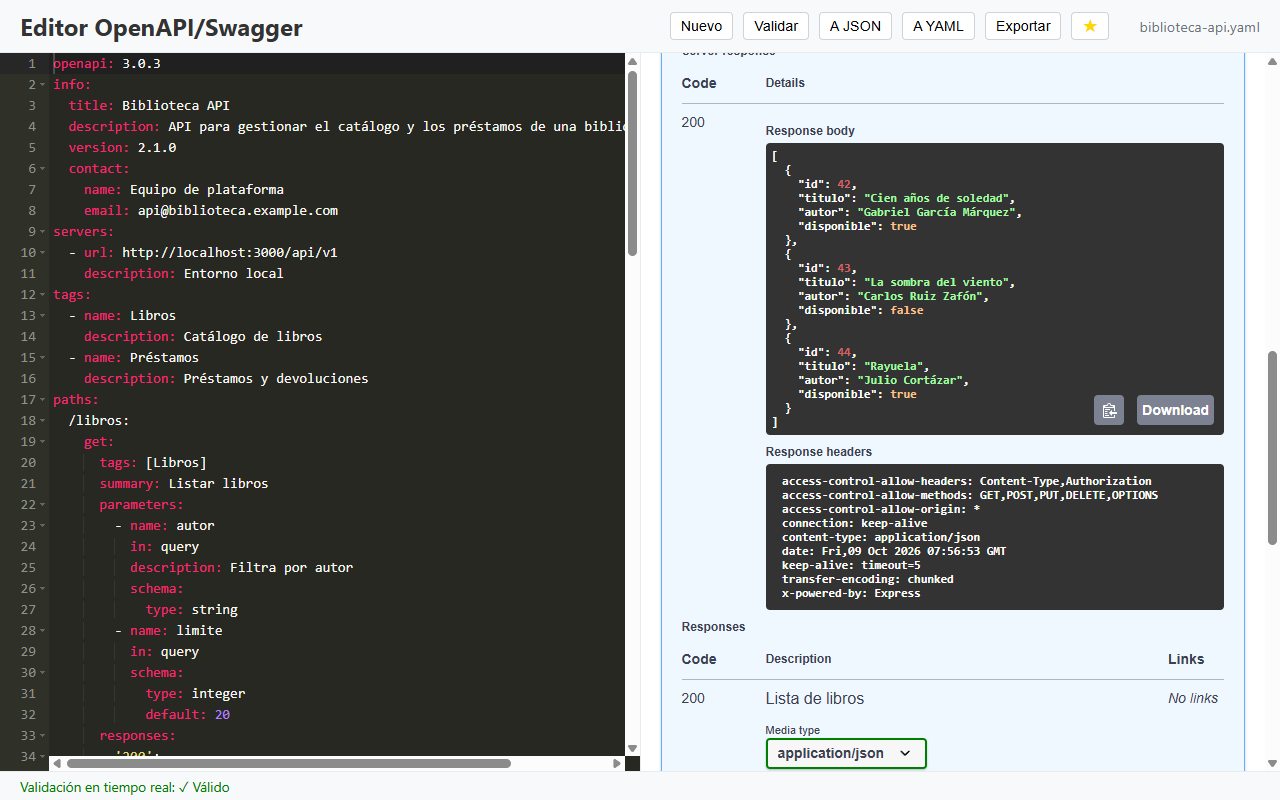The image size is (1280, 800).
Task: Collapse the info block on line 2
Action: click(42, 85)
